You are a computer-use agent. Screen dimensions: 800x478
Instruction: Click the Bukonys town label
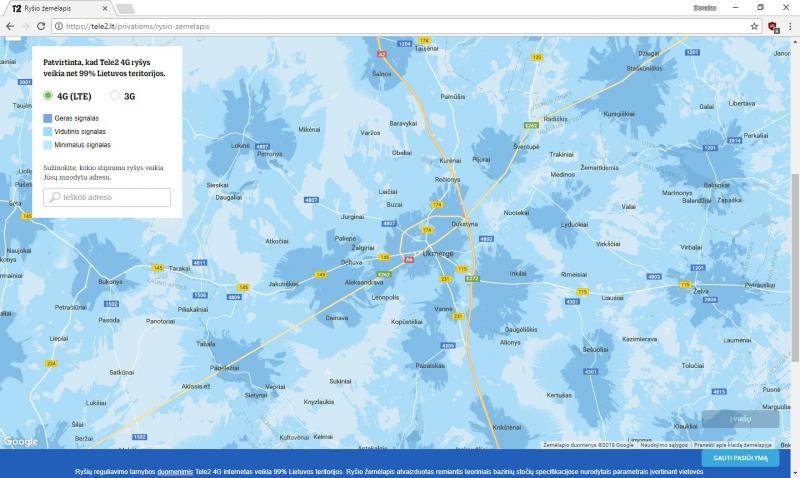110,282
